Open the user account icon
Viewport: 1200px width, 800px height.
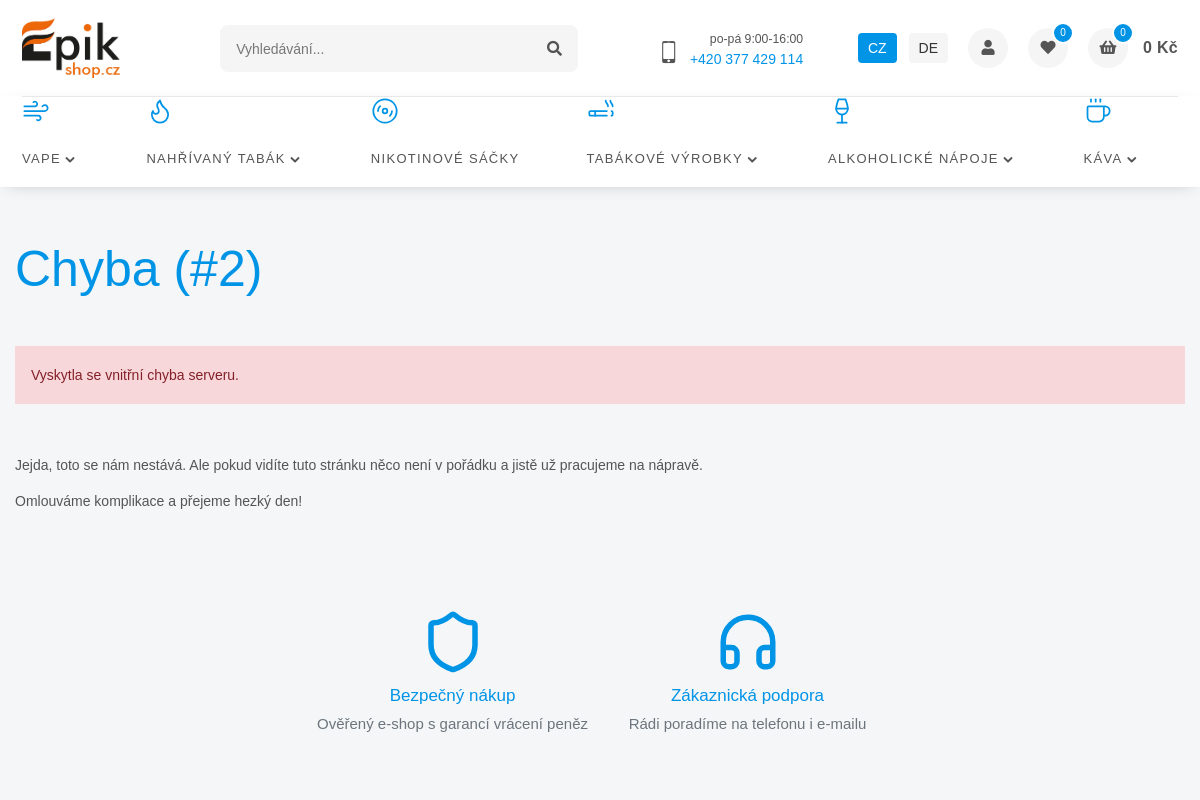coord(988,48)
